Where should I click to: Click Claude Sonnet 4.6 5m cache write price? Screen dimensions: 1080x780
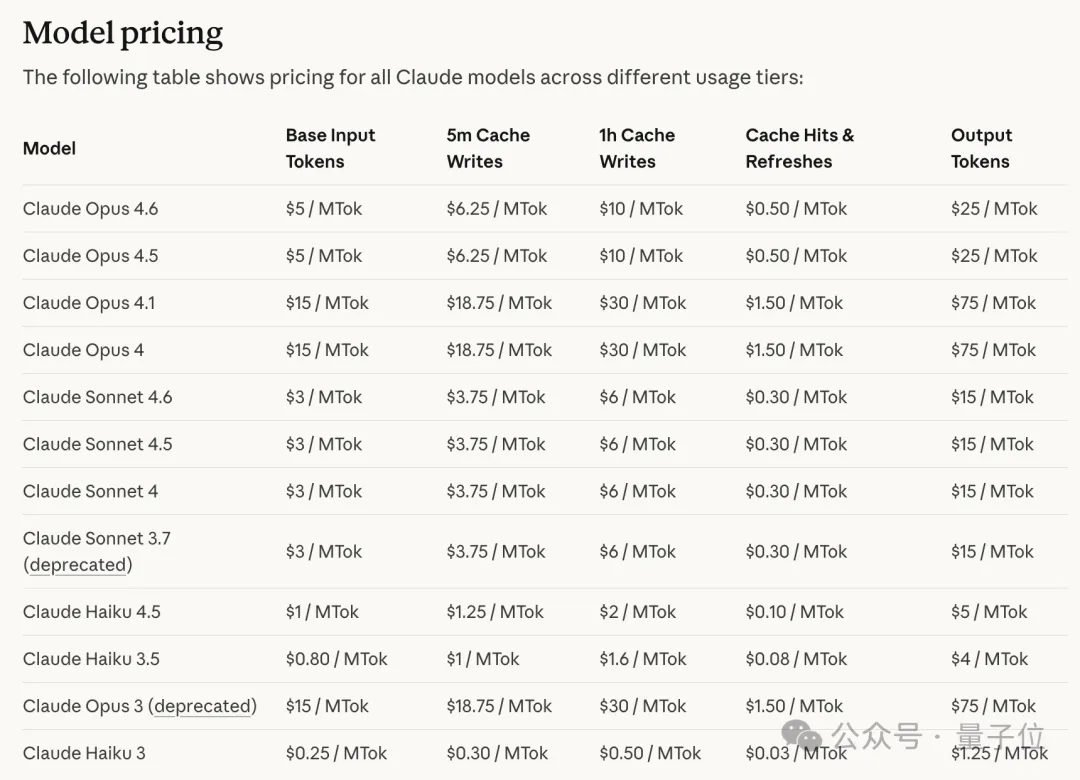(496, 397)
